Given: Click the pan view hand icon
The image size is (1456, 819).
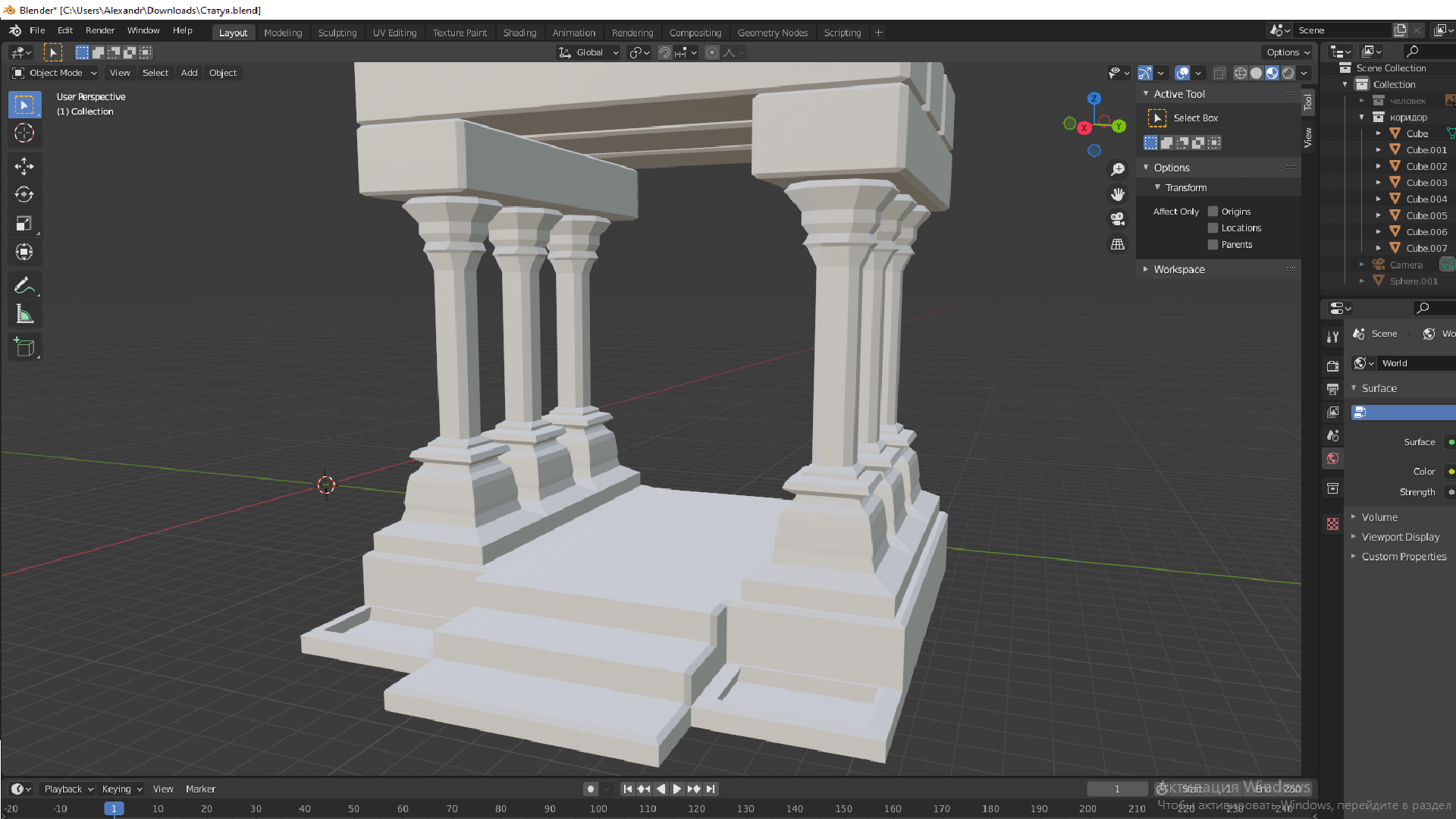Looking at the screenshot, I should 1118,195.
